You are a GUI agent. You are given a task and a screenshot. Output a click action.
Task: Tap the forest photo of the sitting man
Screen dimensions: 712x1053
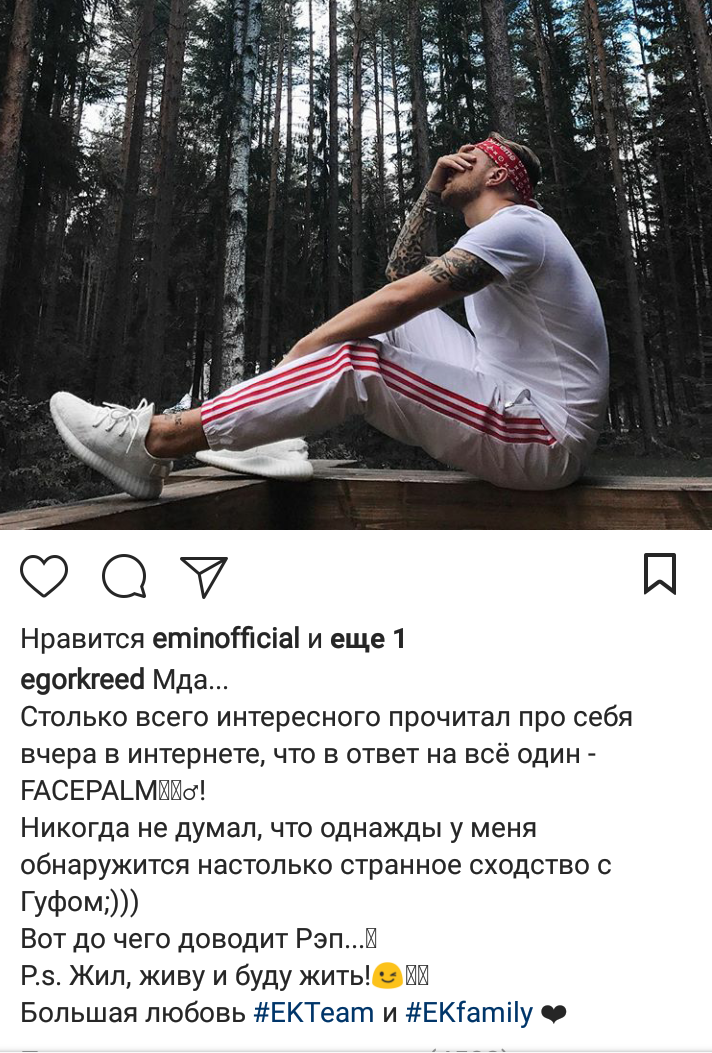point(356,265)
